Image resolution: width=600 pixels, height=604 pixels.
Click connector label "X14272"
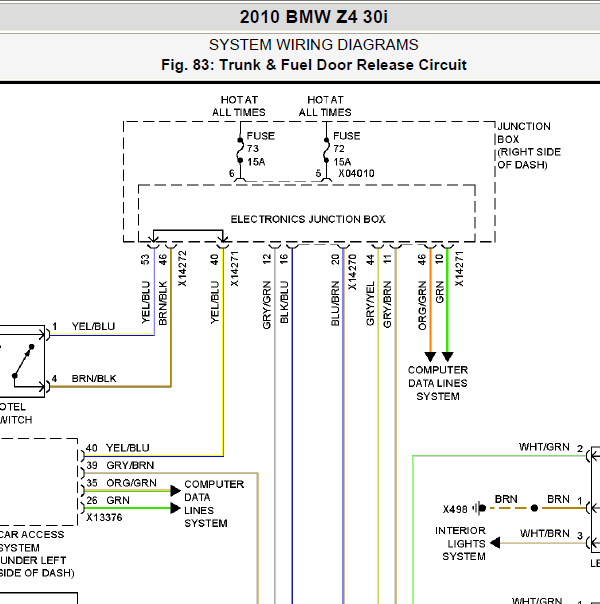183,268
